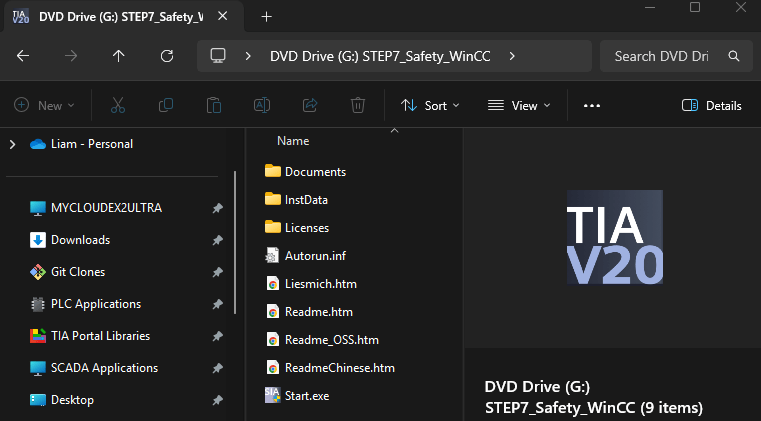Toggle the Details pane button

coord(712,105)
